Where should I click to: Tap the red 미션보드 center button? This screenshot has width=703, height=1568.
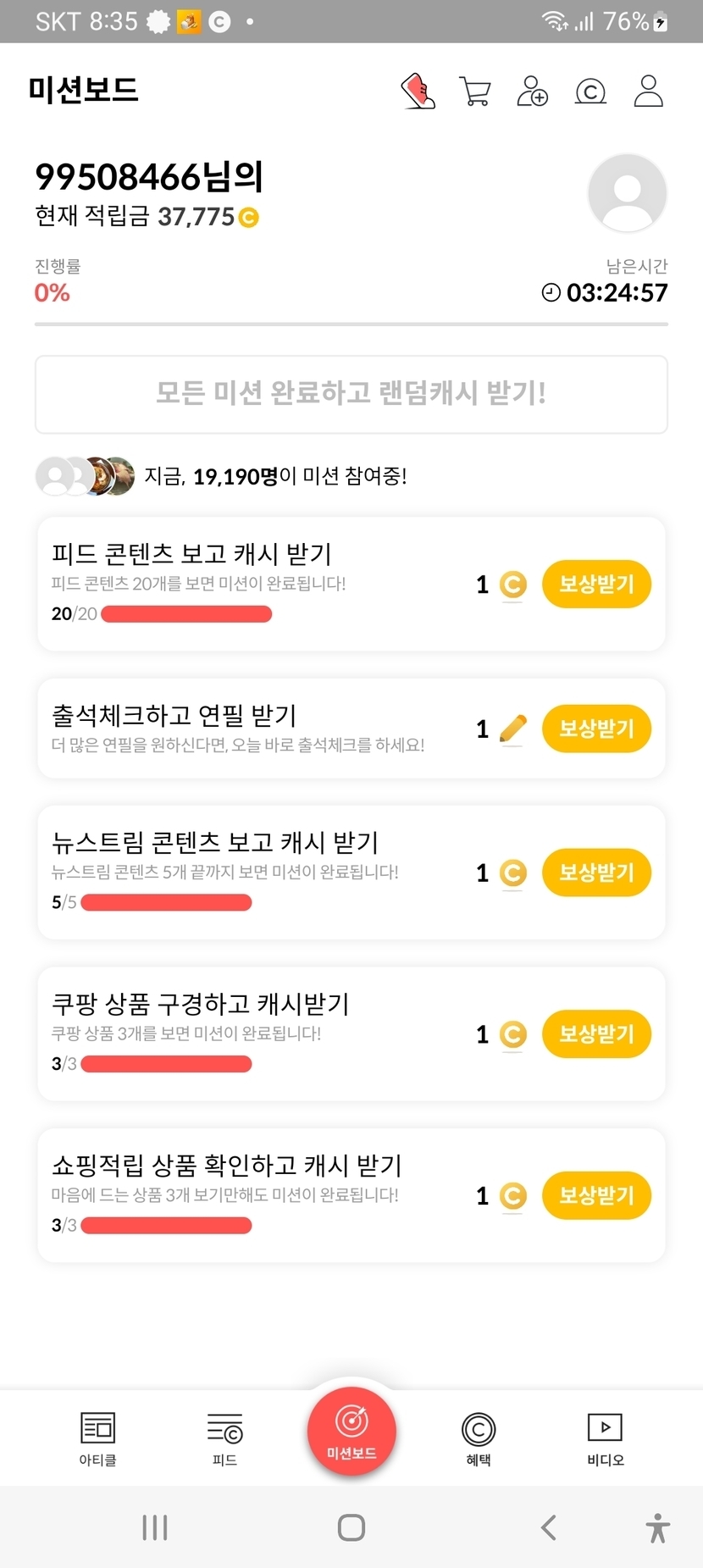351,1432
